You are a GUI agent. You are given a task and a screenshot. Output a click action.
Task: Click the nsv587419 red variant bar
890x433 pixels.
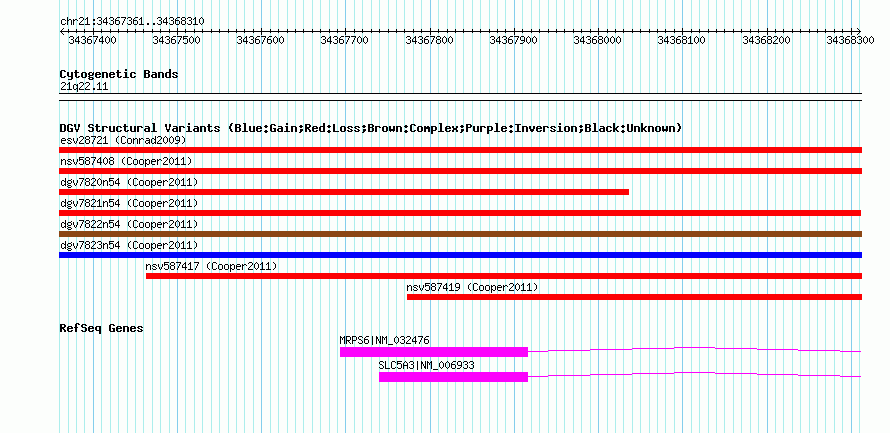[635, 297]
